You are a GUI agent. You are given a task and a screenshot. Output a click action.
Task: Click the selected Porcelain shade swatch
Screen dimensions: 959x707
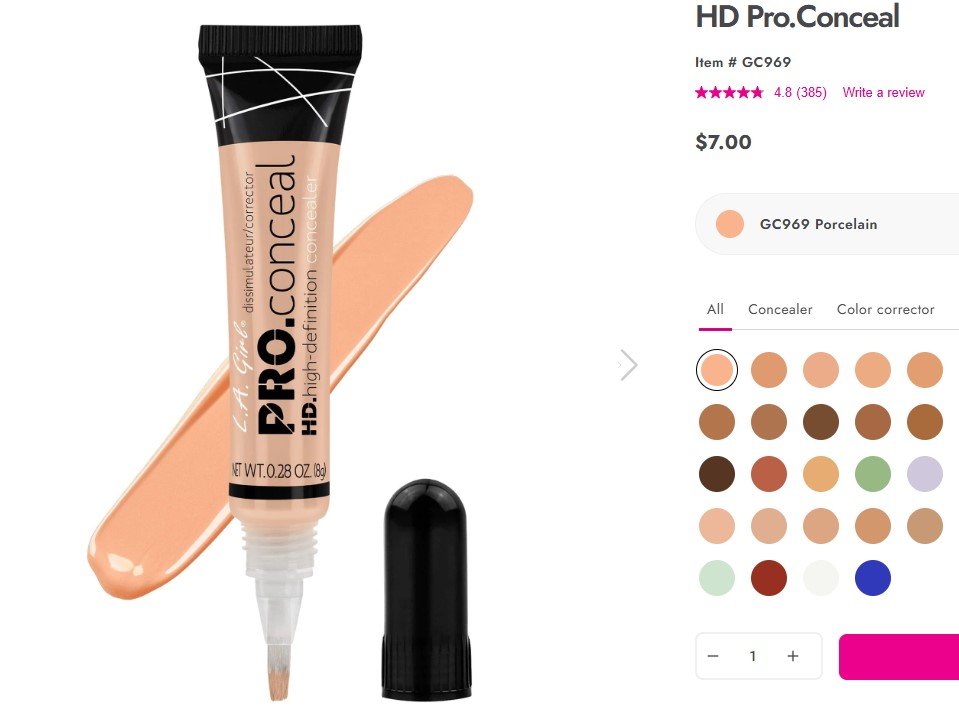(x=717, y=370)
